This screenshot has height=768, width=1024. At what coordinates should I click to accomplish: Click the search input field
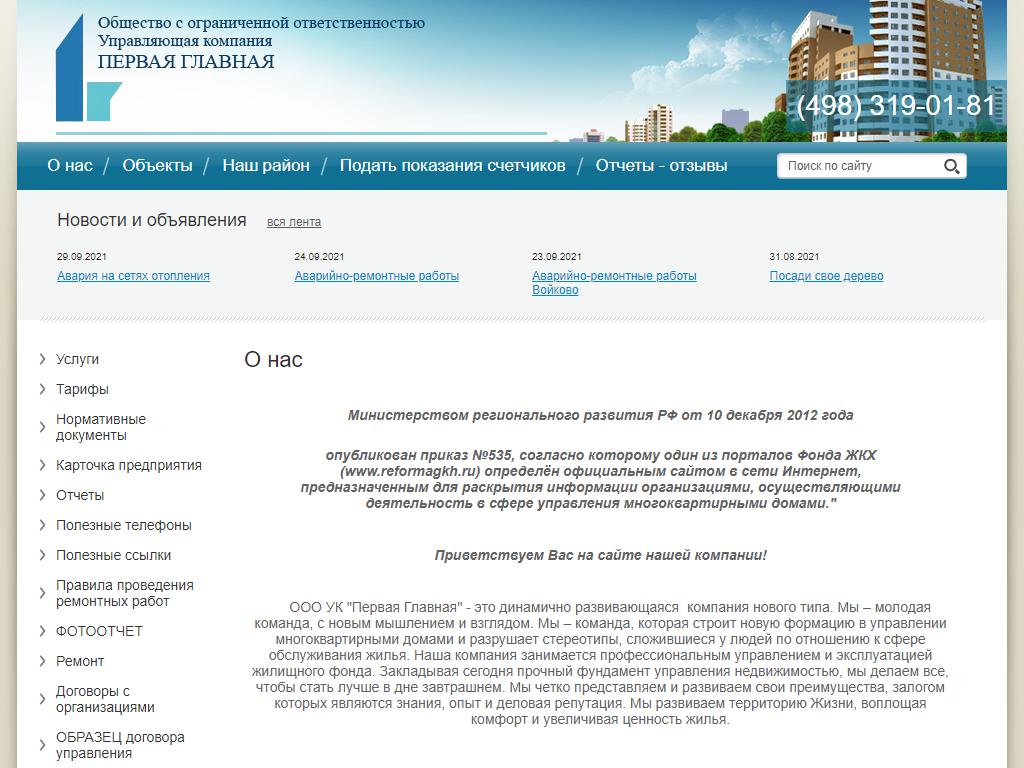click(858, 166)
